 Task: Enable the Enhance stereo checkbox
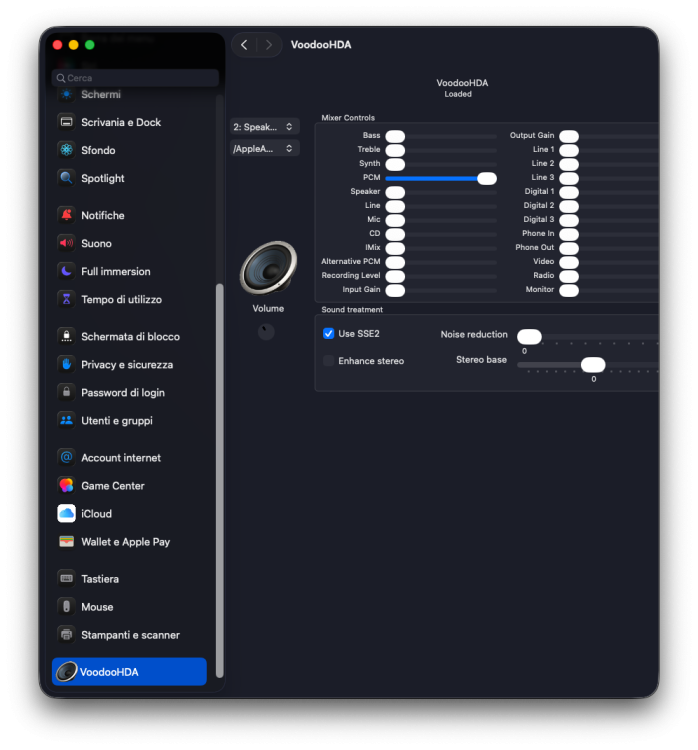point(328,361)
